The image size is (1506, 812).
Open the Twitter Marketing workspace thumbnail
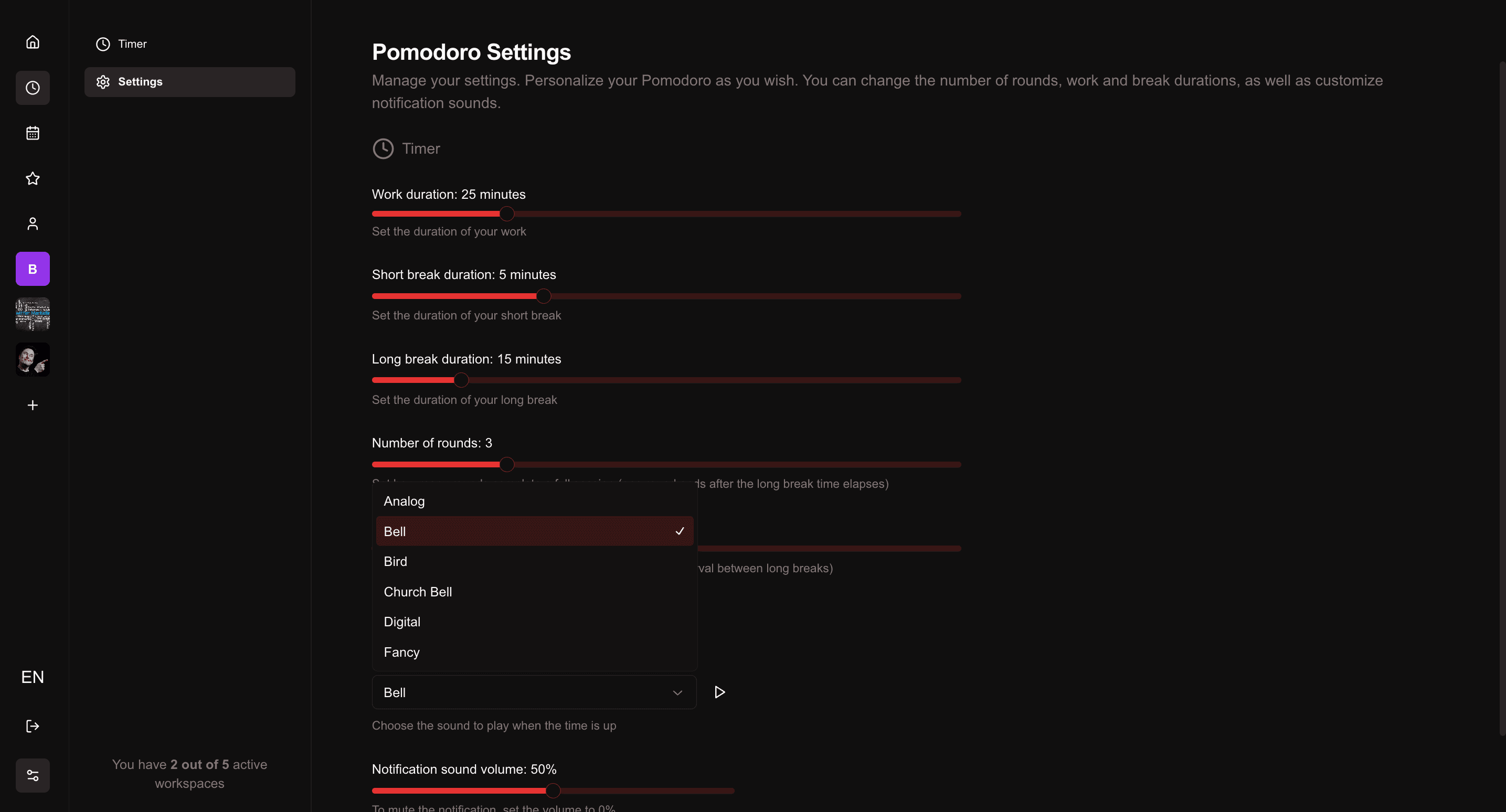pyautogui.click(x=32, y=314)
